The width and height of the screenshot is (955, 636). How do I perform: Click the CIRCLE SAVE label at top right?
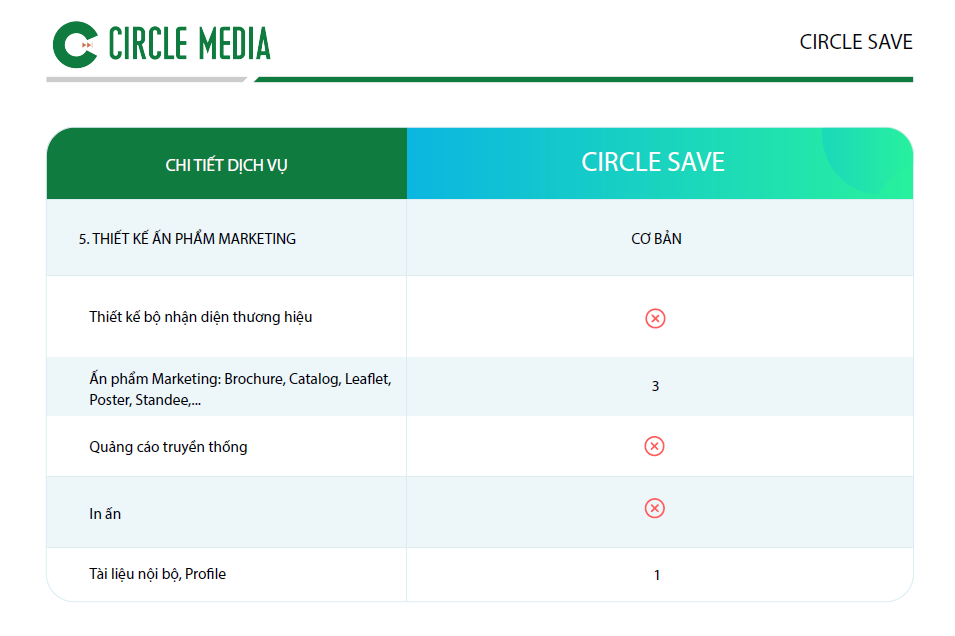pos(856,42)
